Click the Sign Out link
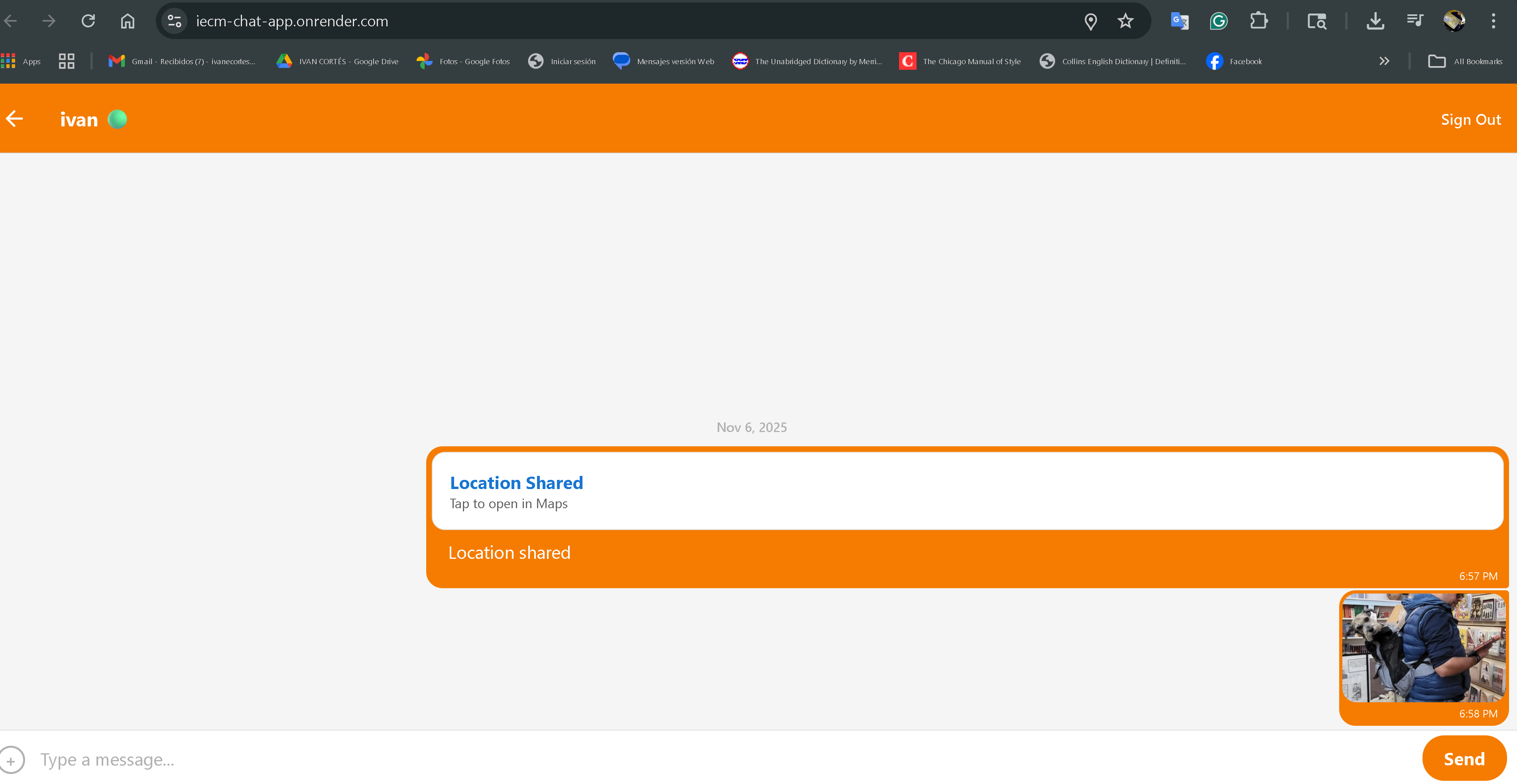The height and width of the screenshot is (784, 1517). coord(1471,119)
